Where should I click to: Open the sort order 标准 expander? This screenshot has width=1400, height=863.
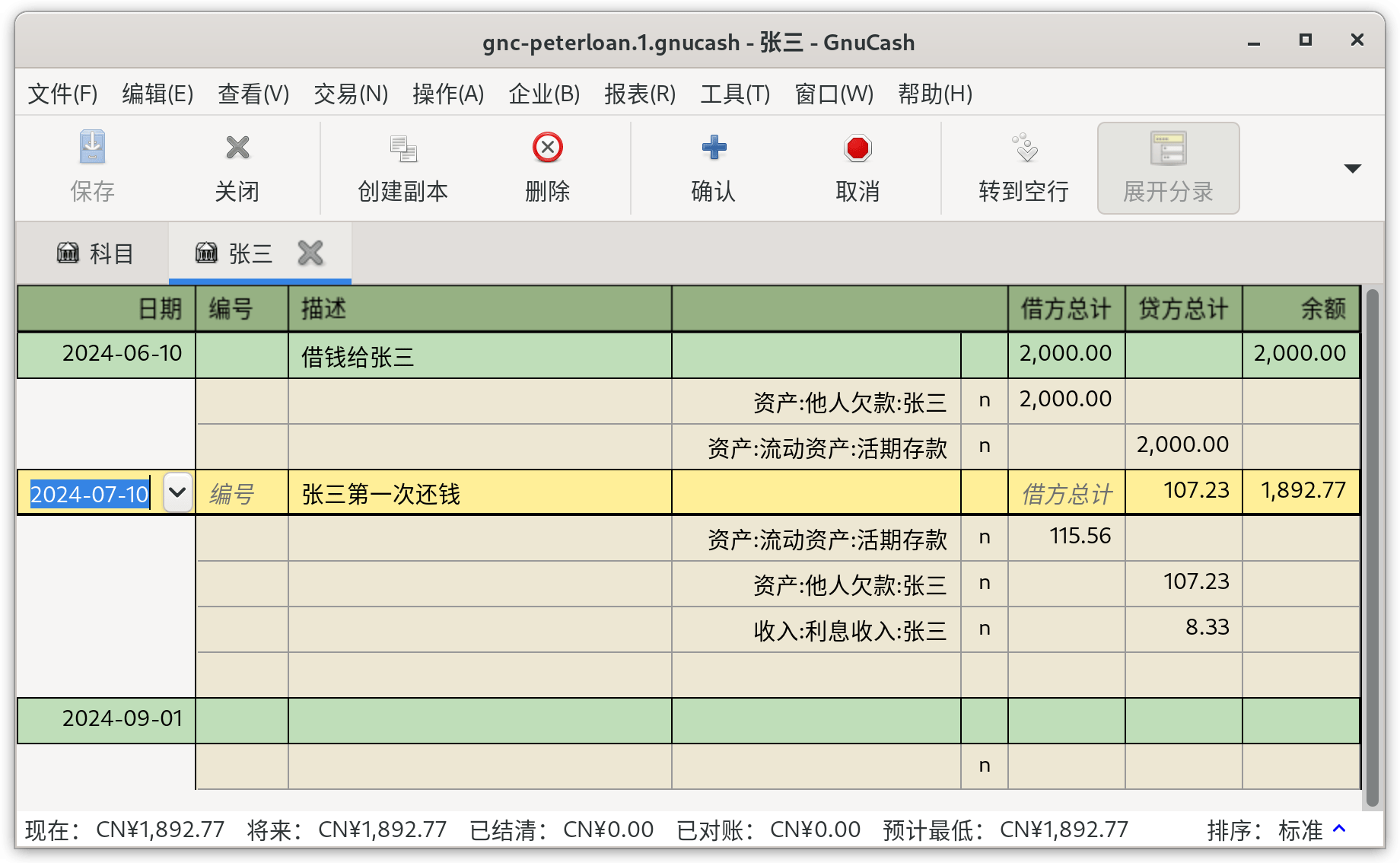pos(1340,829)
